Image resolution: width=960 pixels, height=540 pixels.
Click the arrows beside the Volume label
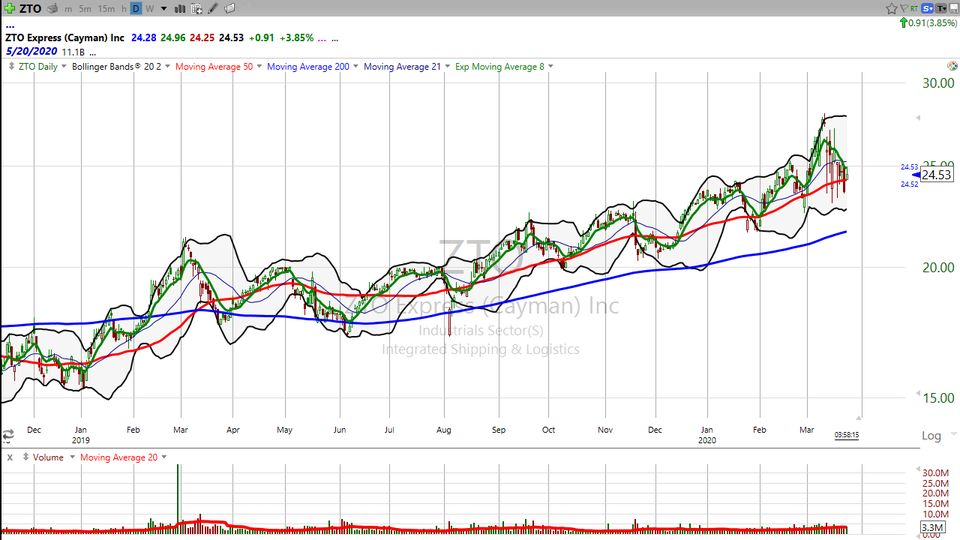tap(26, 457)
